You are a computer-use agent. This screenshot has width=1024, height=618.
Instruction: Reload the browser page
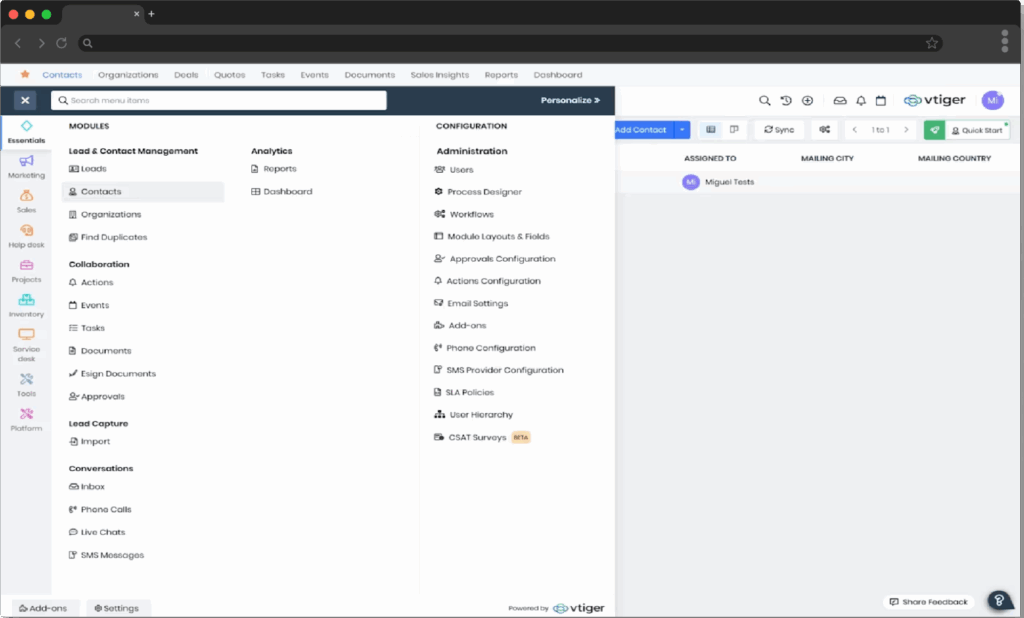(61, 43)
